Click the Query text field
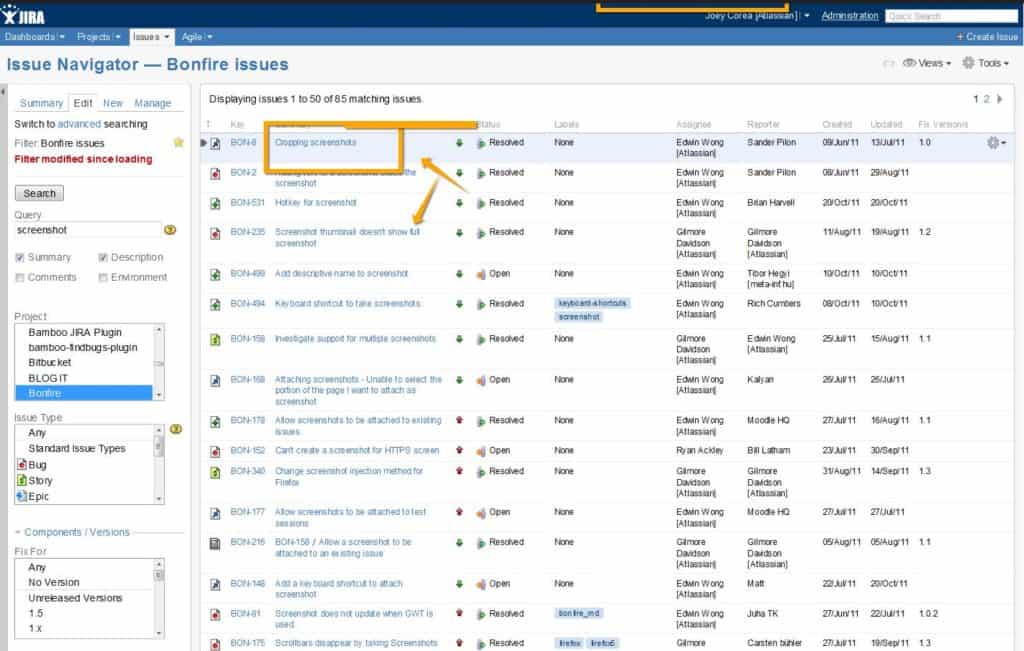The width and height of the screenshot is (1024, 651). point(88,230)
